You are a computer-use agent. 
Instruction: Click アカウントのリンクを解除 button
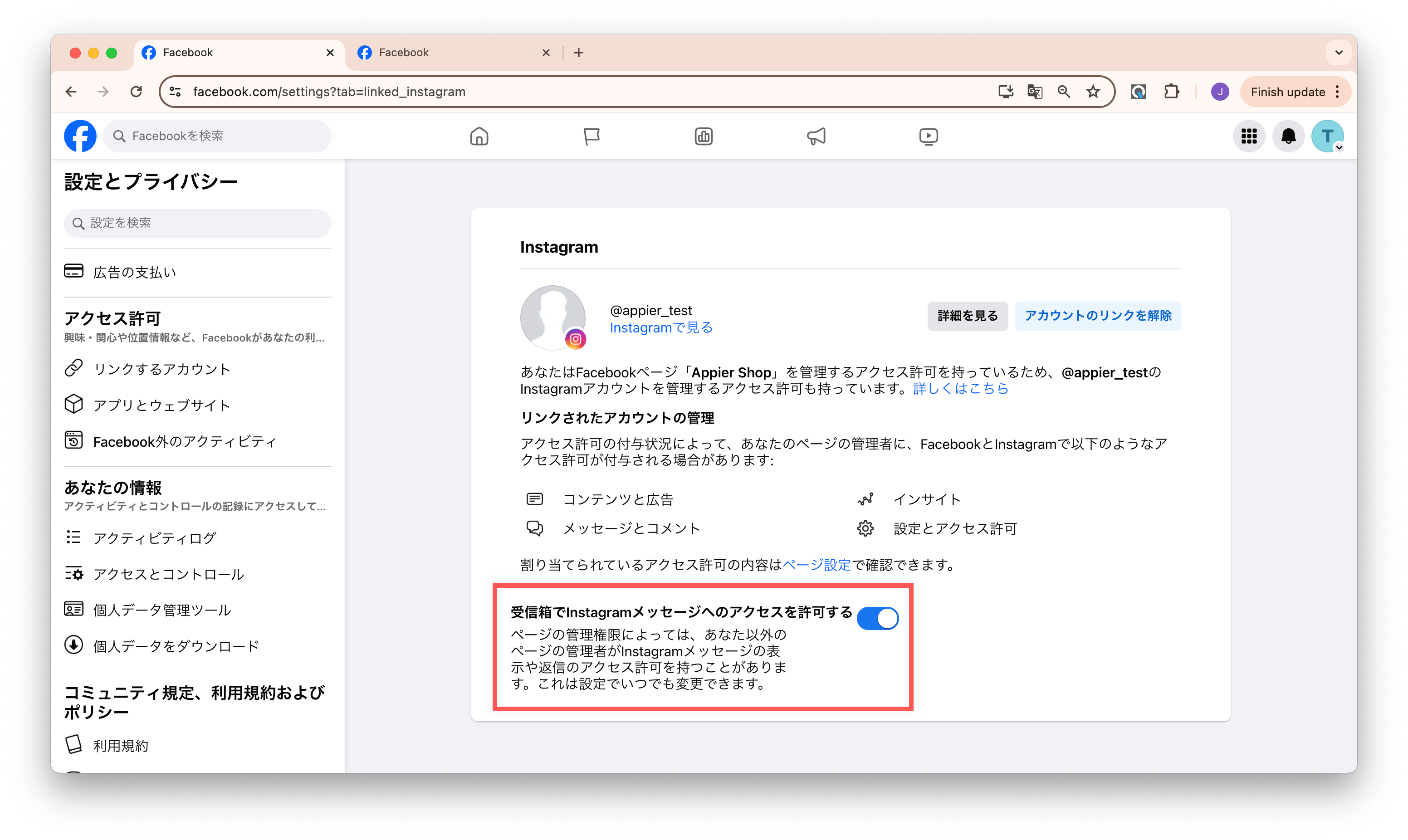pyautogui.click(x=1098, y=316)
